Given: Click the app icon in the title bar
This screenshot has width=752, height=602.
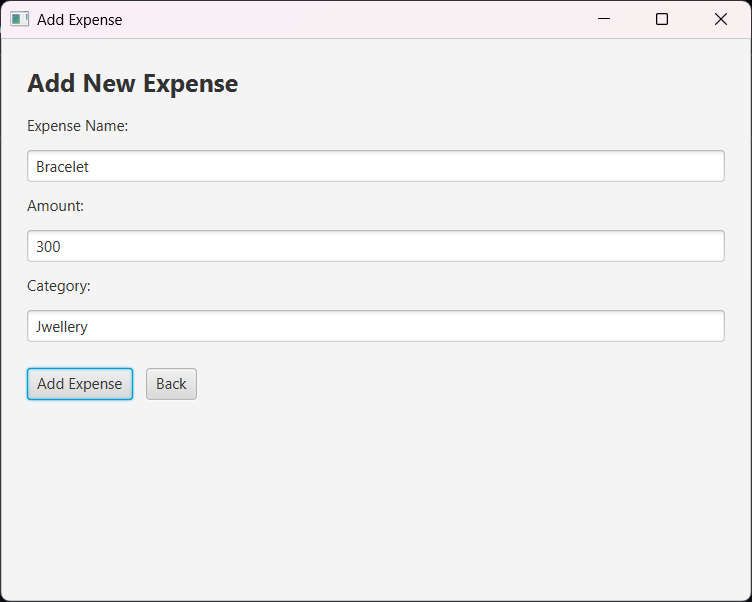Looking at the screenshot, I should 19,19.
